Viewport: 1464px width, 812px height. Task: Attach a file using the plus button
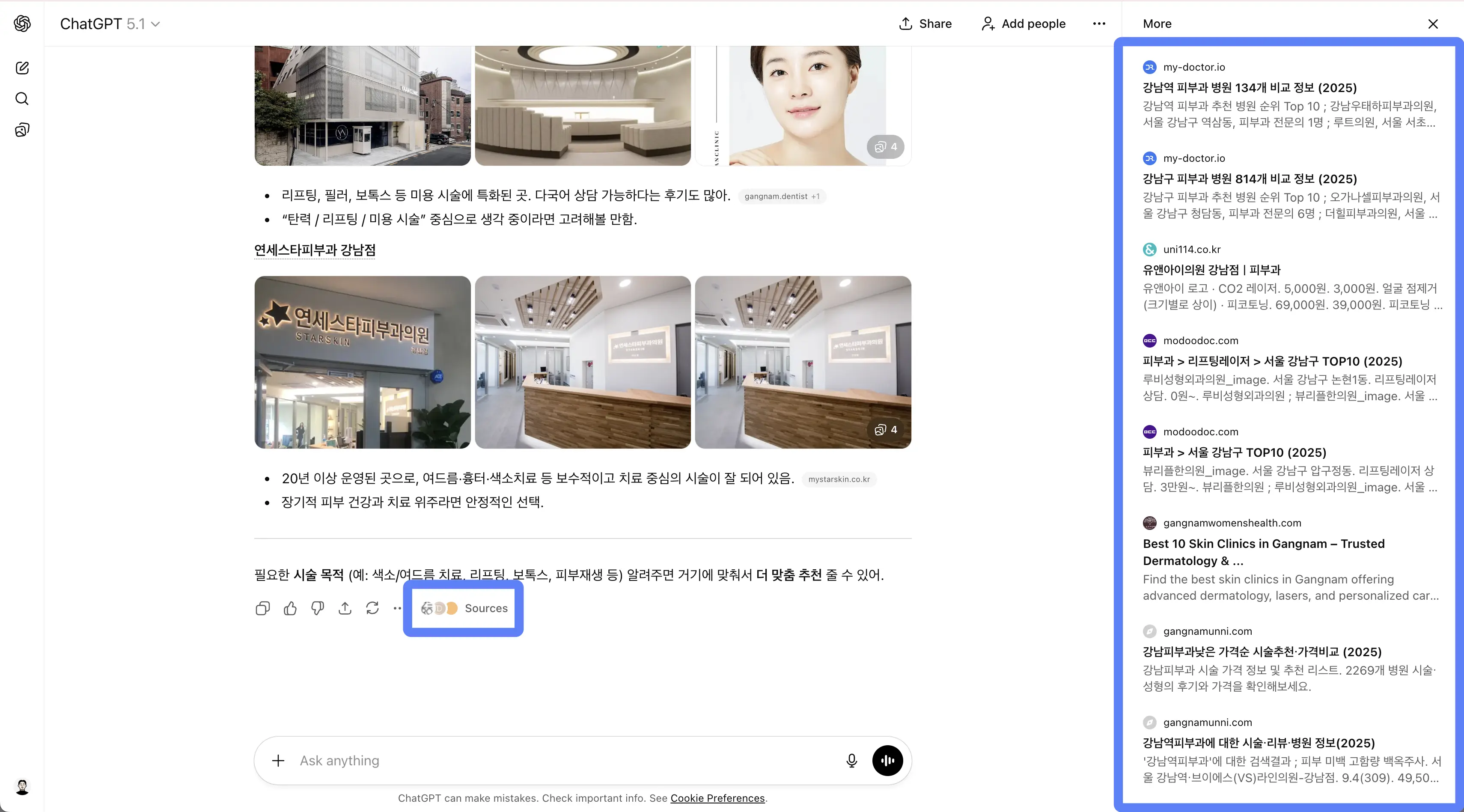tap(278, 761)
